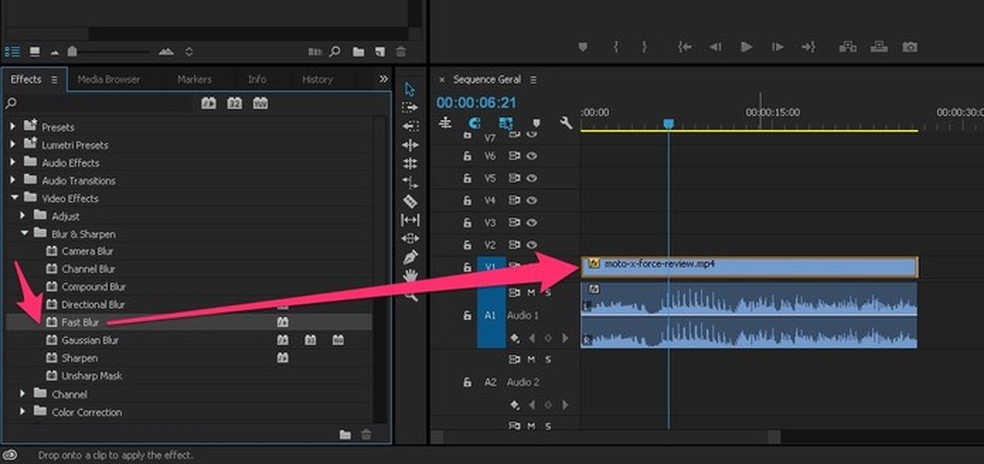Screen dimensions: 984x464
Task: Choose the Track Select Forward tool
Action: [x=410, y=107]
